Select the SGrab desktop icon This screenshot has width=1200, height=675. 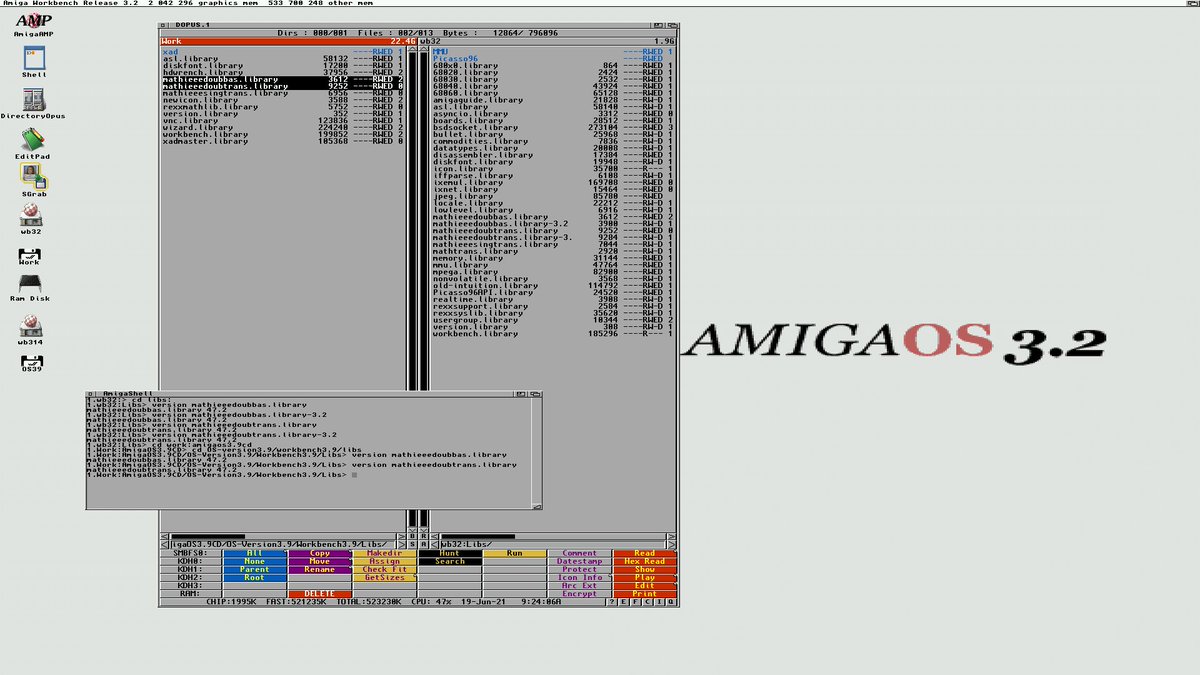[x=34, y=180]
